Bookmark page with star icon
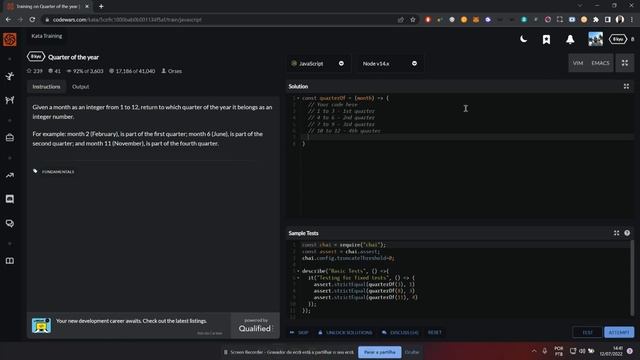Viewport: 640px width, 360px height. (413, 20)
